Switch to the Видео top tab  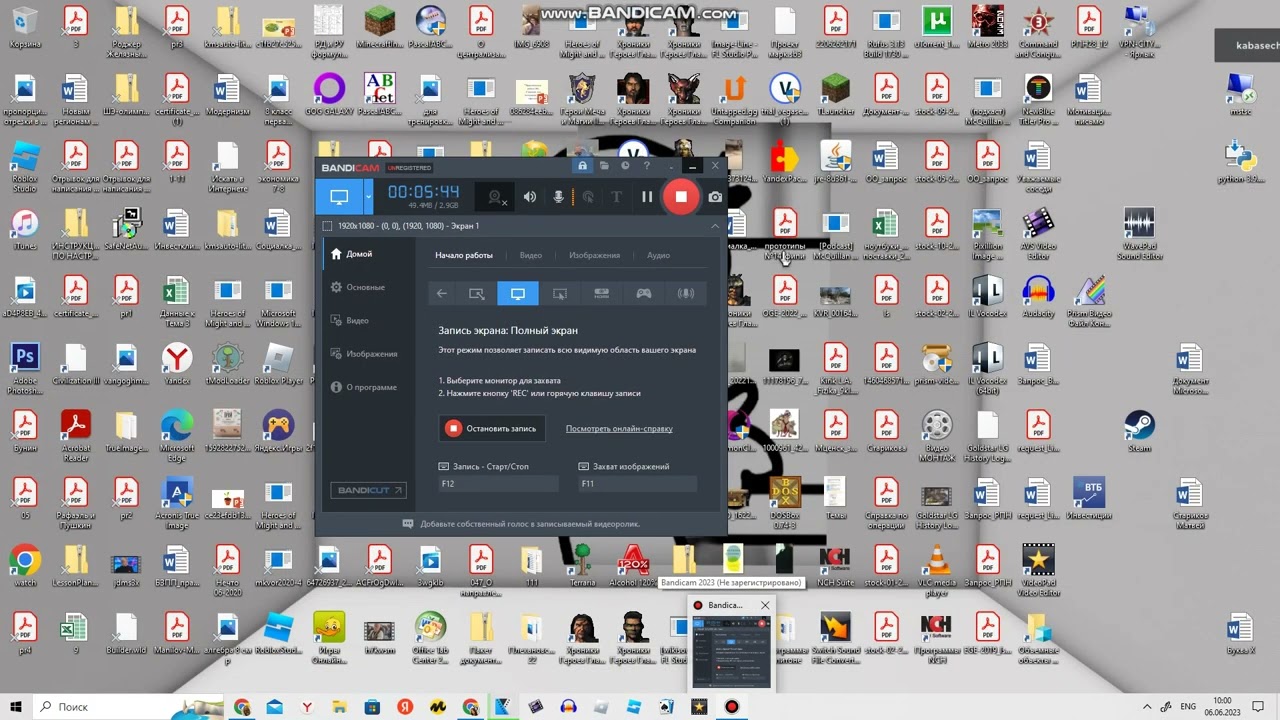(x=531, y=255)
